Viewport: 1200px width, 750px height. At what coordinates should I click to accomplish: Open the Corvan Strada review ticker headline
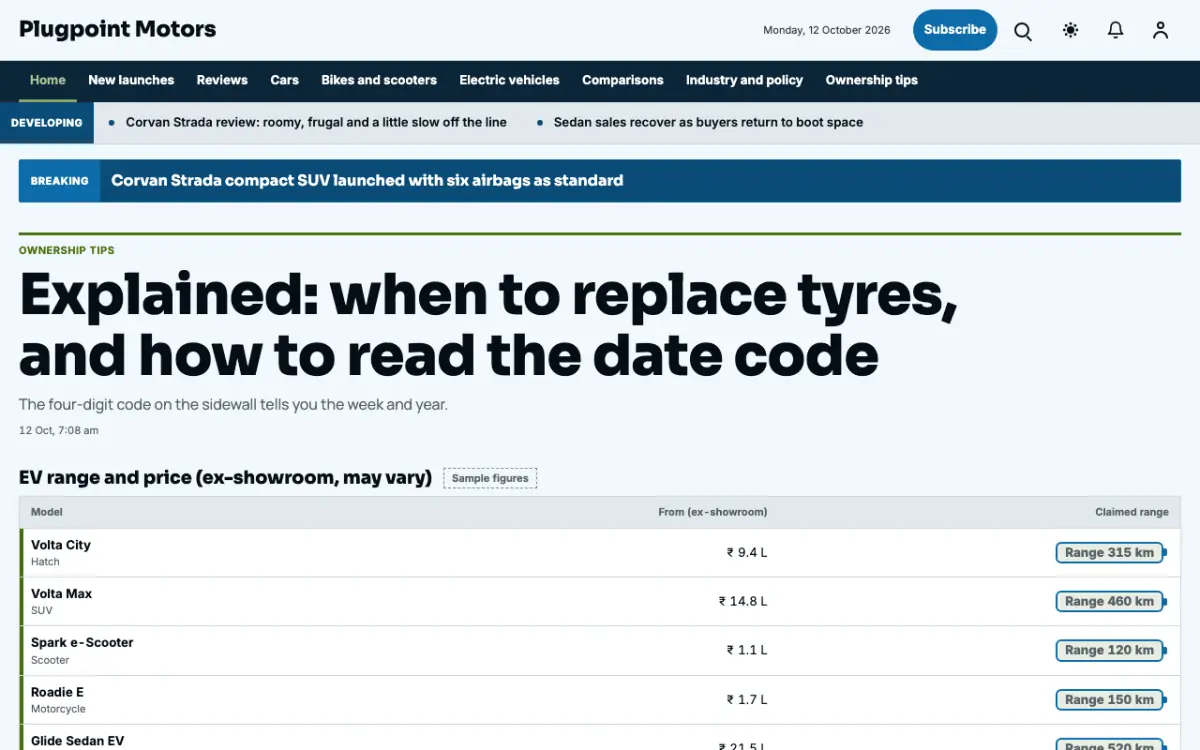click(316, 122)
